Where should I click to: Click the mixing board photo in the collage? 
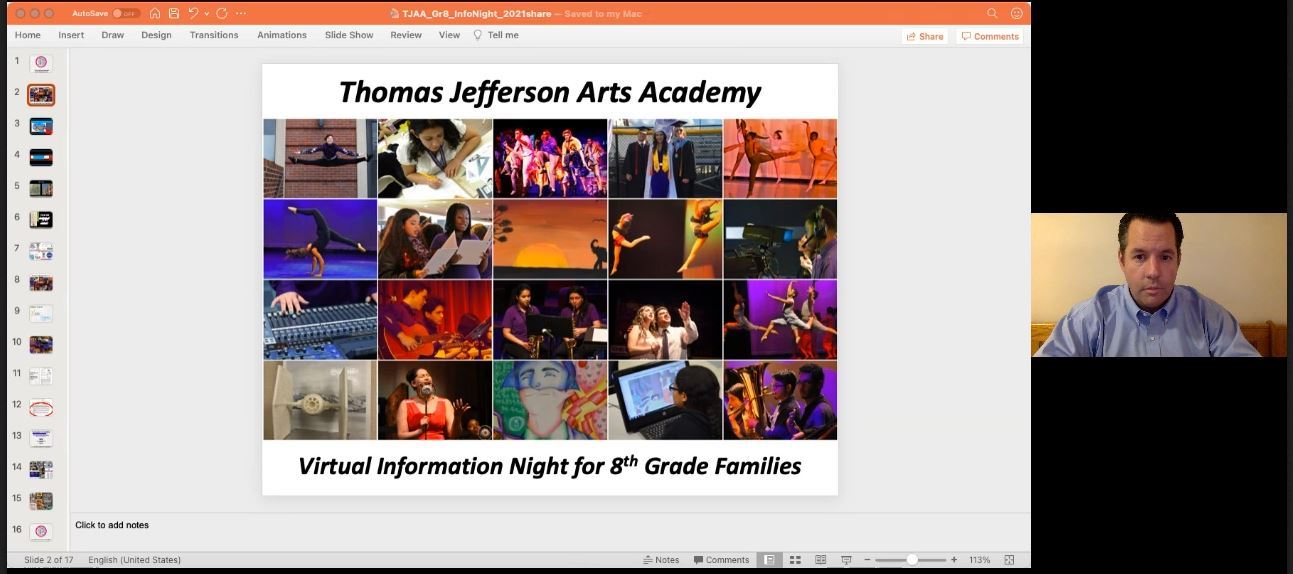point(320,319)
